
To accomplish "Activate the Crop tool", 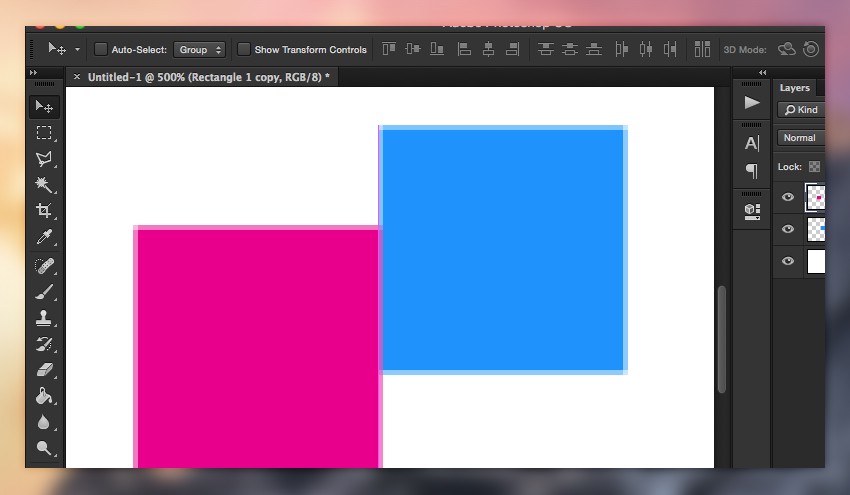I will pos(44,211).
